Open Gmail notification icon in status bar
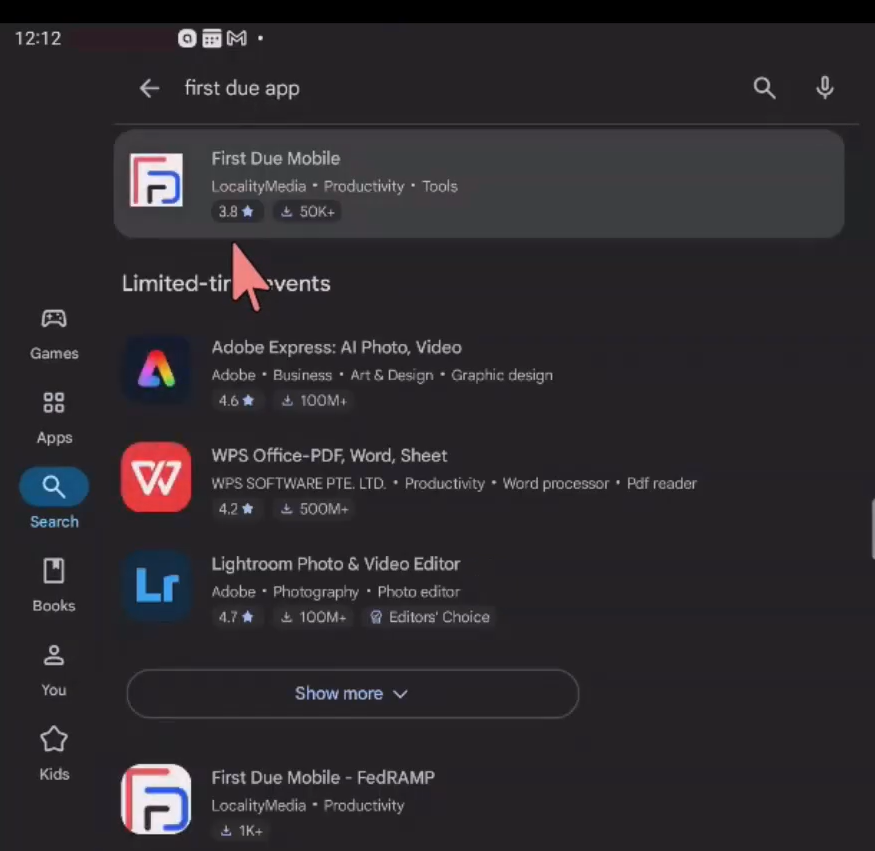 point(237,39)
